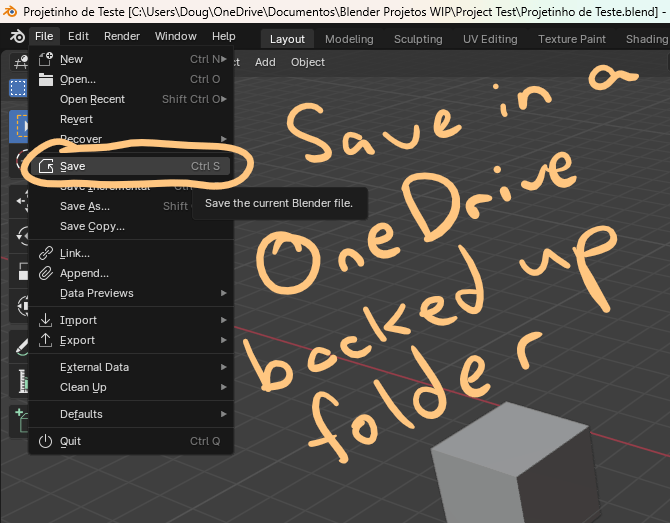Open the viewport Add menu
This screenshot has width=670, height=523.
tap(265, 62)
